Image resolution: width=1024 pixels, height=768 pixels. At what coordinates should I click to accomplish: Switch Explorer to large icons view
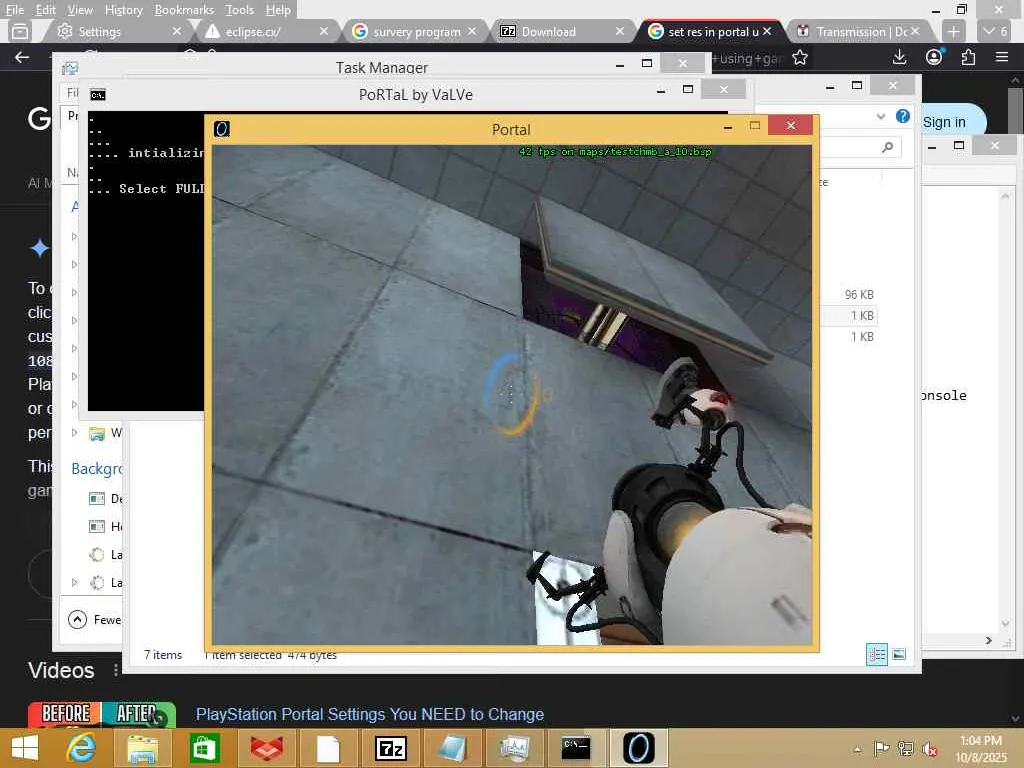899,654
